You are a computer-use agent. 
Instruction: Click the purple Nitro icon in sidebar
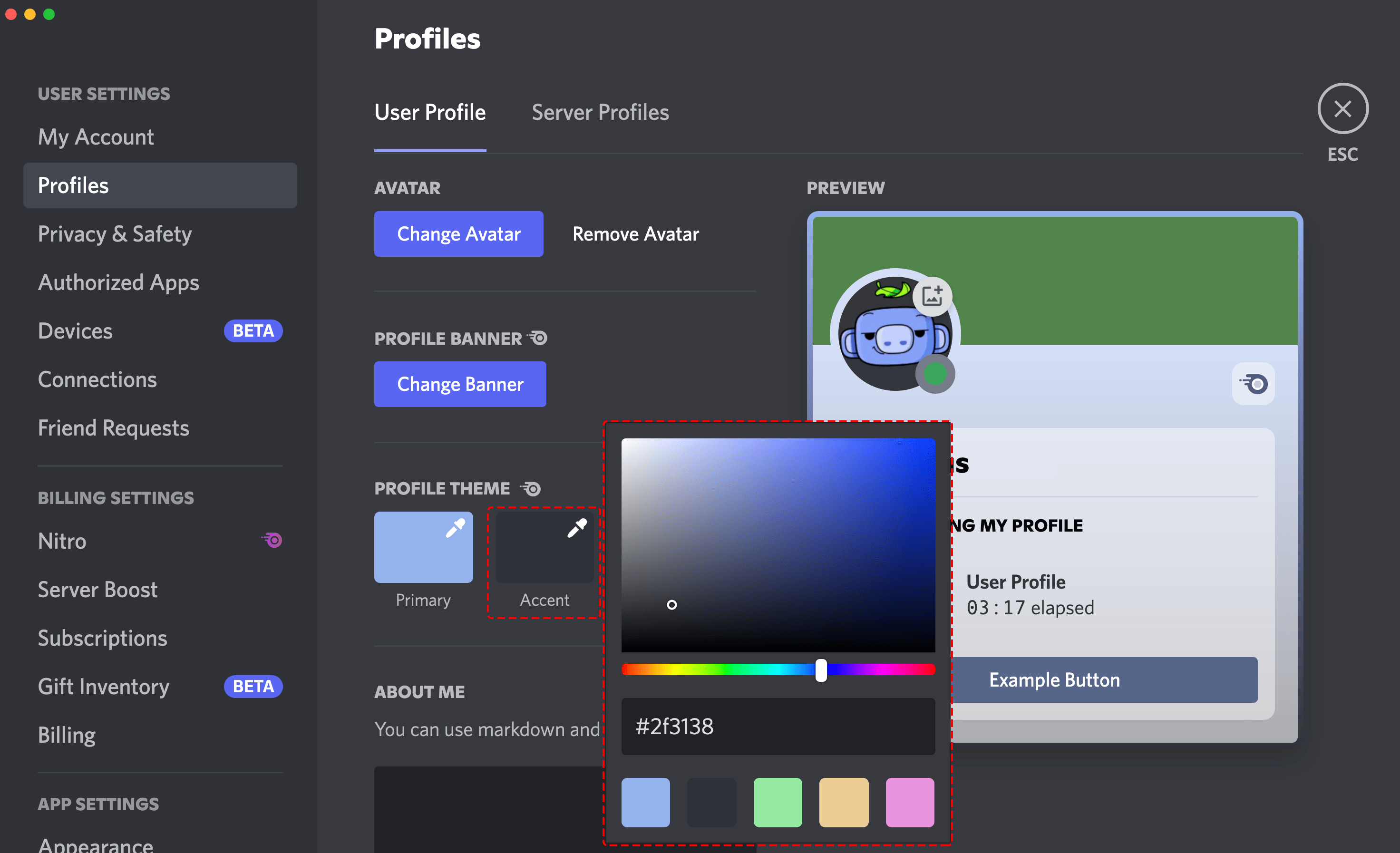[x=272, y=540]
